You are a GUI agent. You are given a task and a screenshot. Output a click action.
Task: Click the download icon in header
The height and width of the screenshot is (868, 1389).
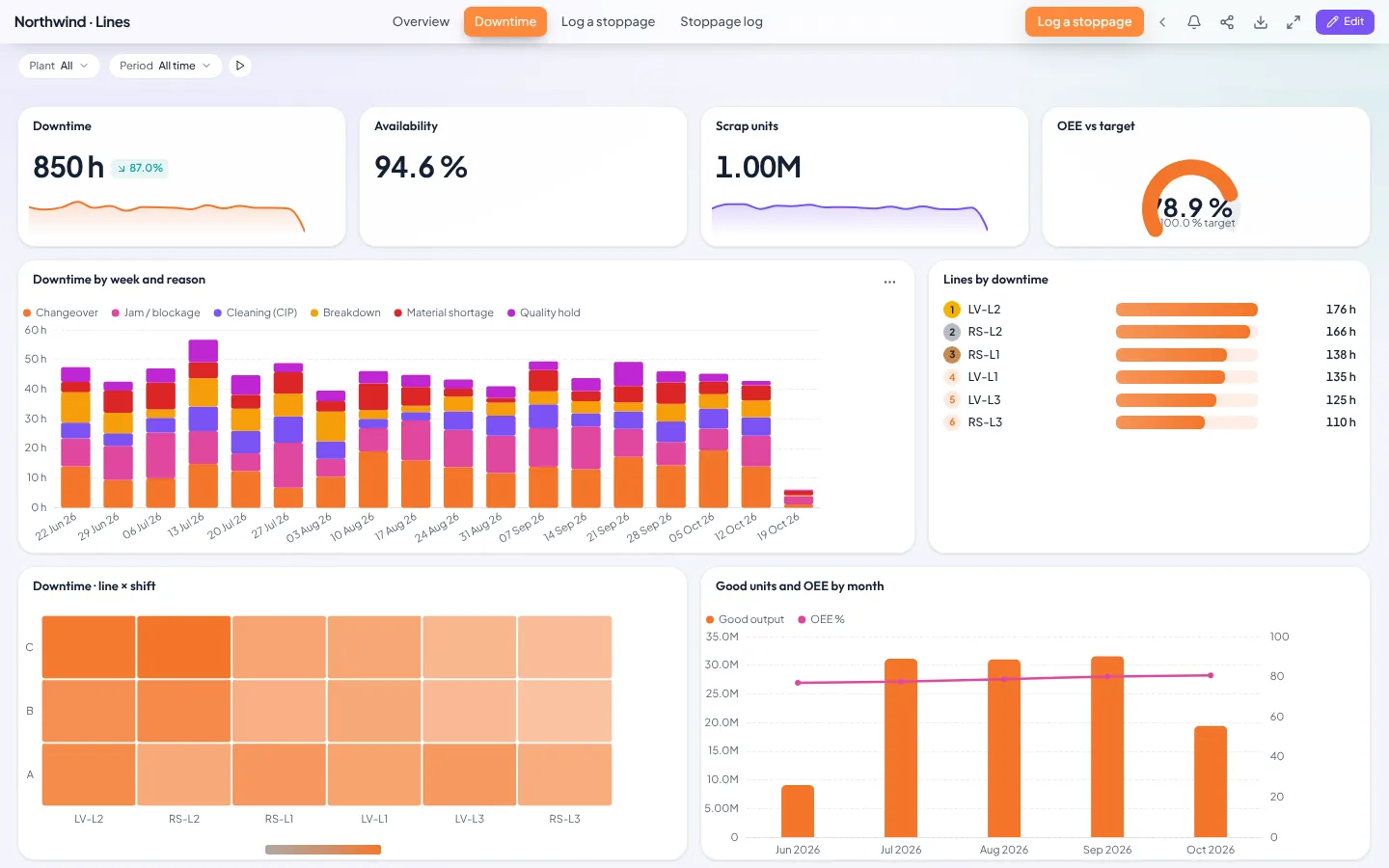coord(1260,22)
